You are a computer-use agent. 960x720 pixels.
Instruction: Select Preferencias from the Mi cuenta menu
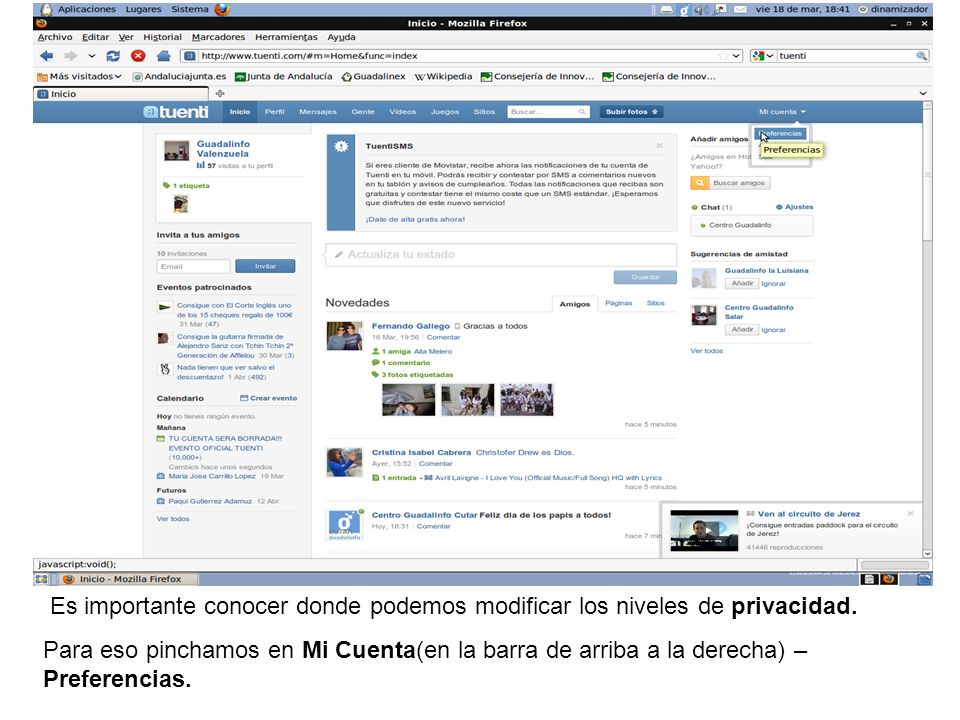pyautogui.click(x=781, y=133)
